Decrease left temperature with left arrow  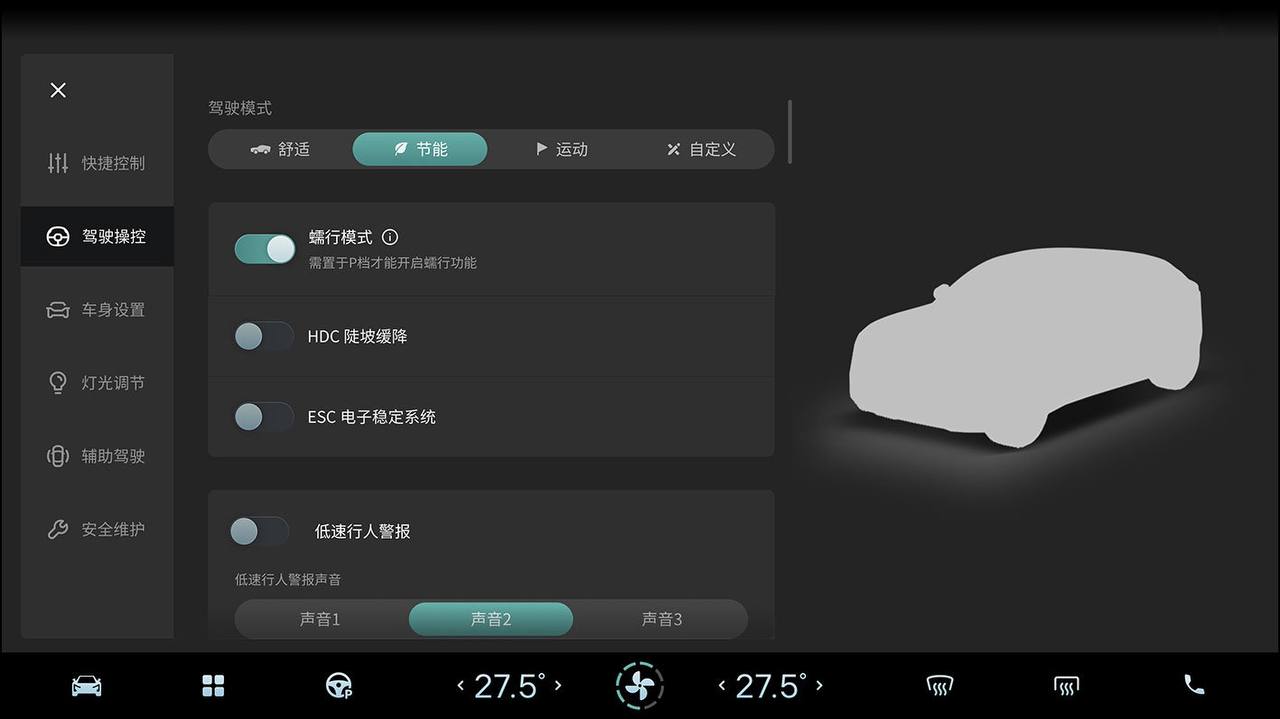(460, 686)
